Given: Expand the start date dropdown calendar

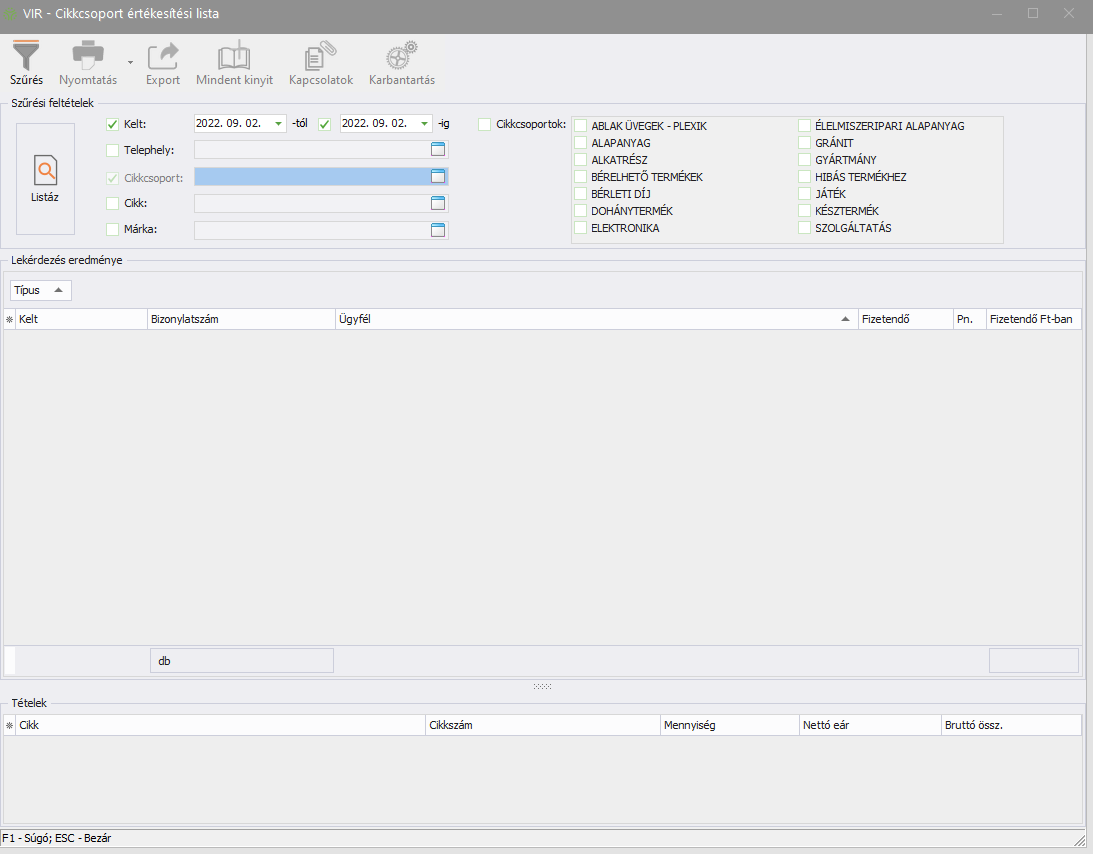Looking at the screenshot, I should click(x=278, y=124).
